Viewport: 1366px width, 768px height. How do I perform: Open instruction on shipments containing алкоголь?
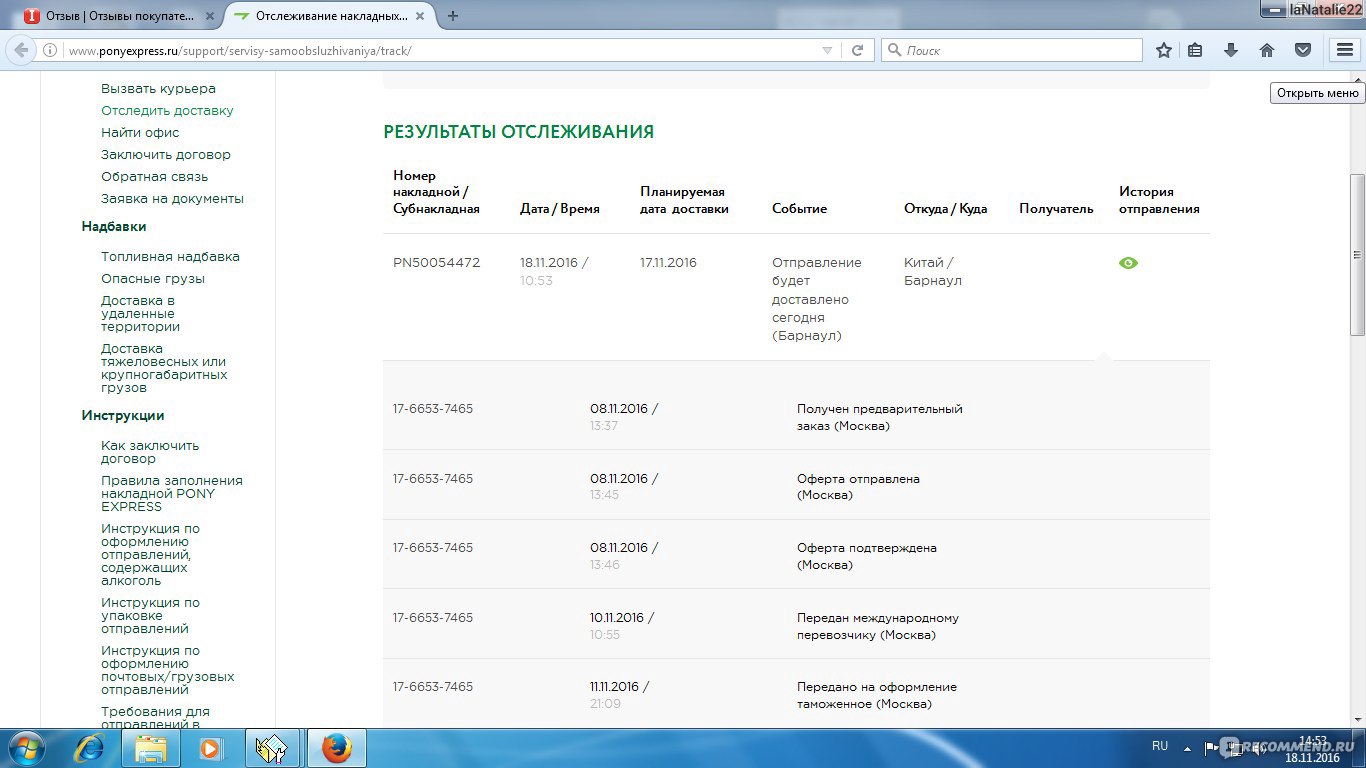tap(150, 555)
